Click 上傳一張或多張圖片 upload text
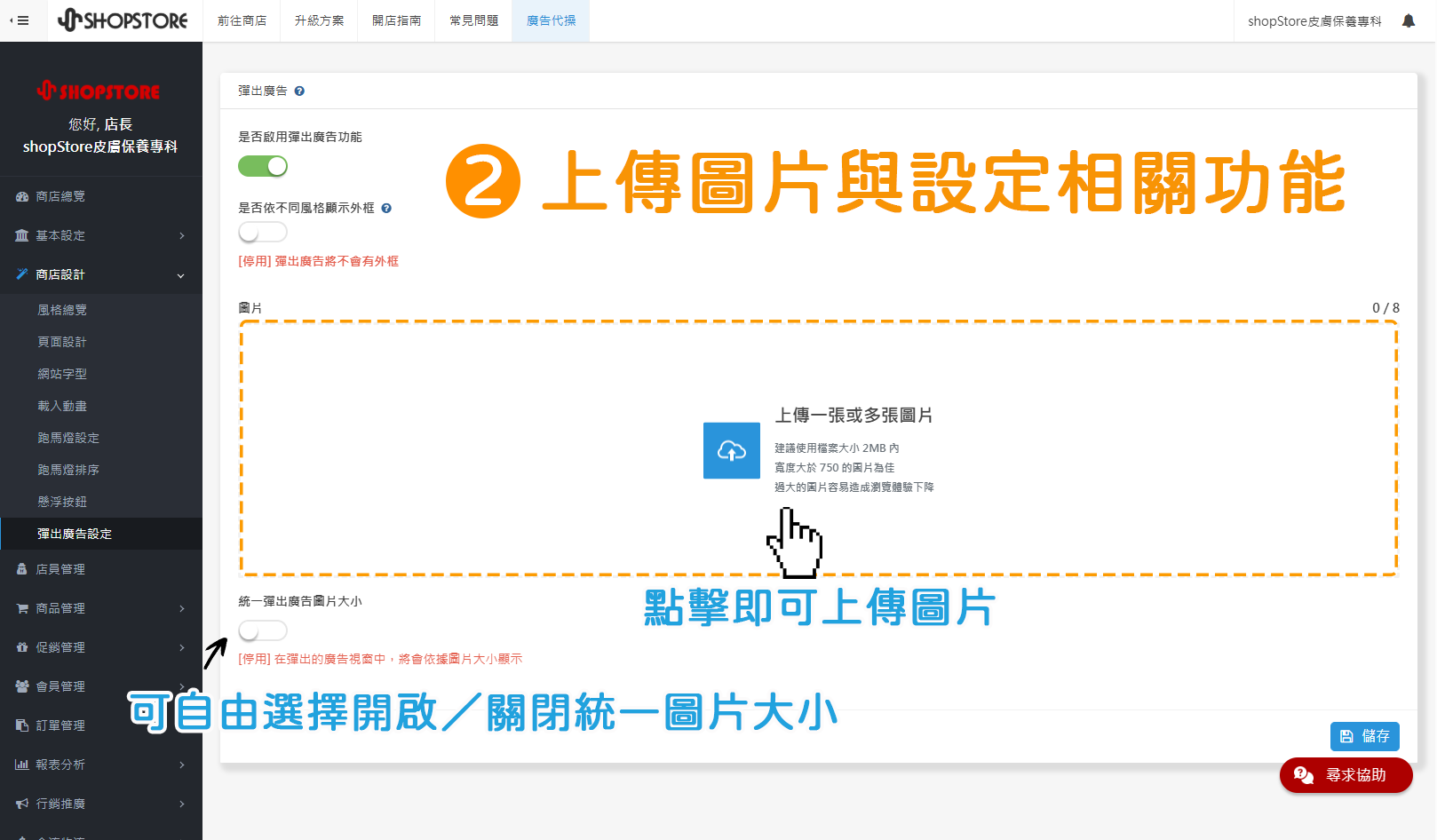The width and height of the screenshot is (1437, 840). coord(853,415)
